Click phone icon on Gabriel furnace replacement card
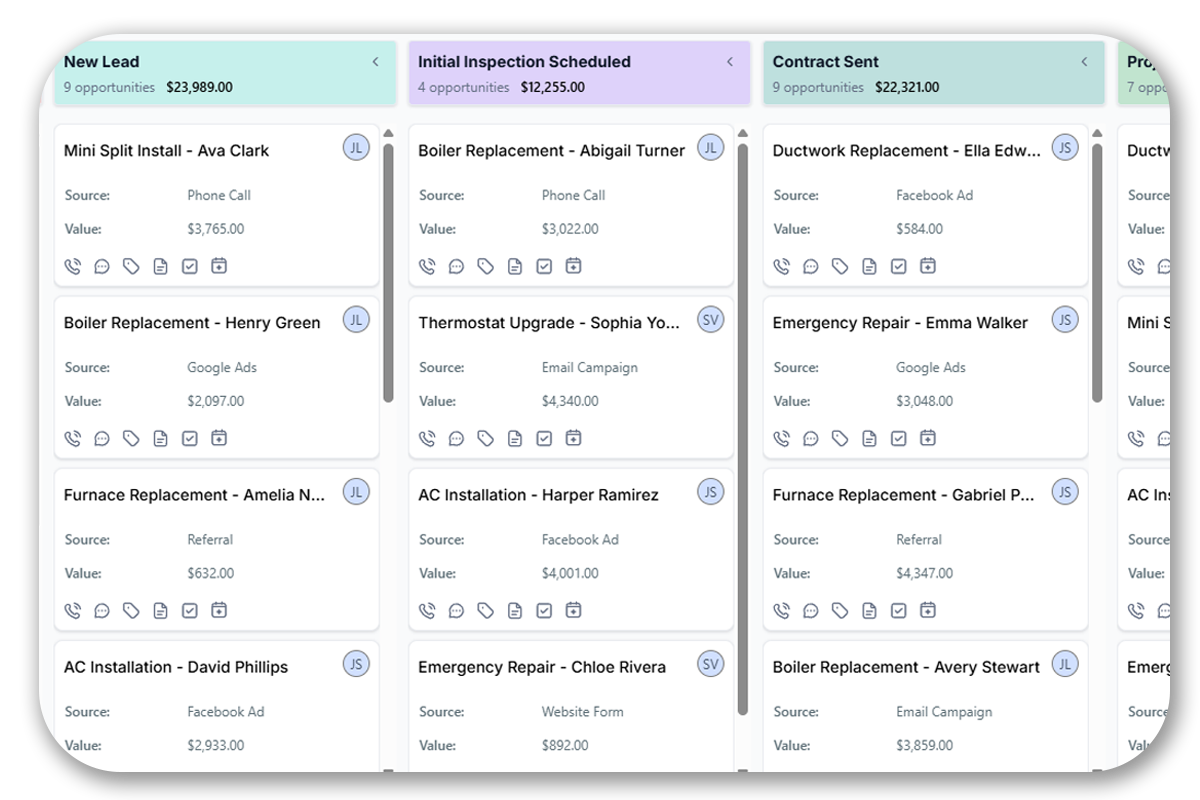The image size is (1200, 800). (781, 610)
